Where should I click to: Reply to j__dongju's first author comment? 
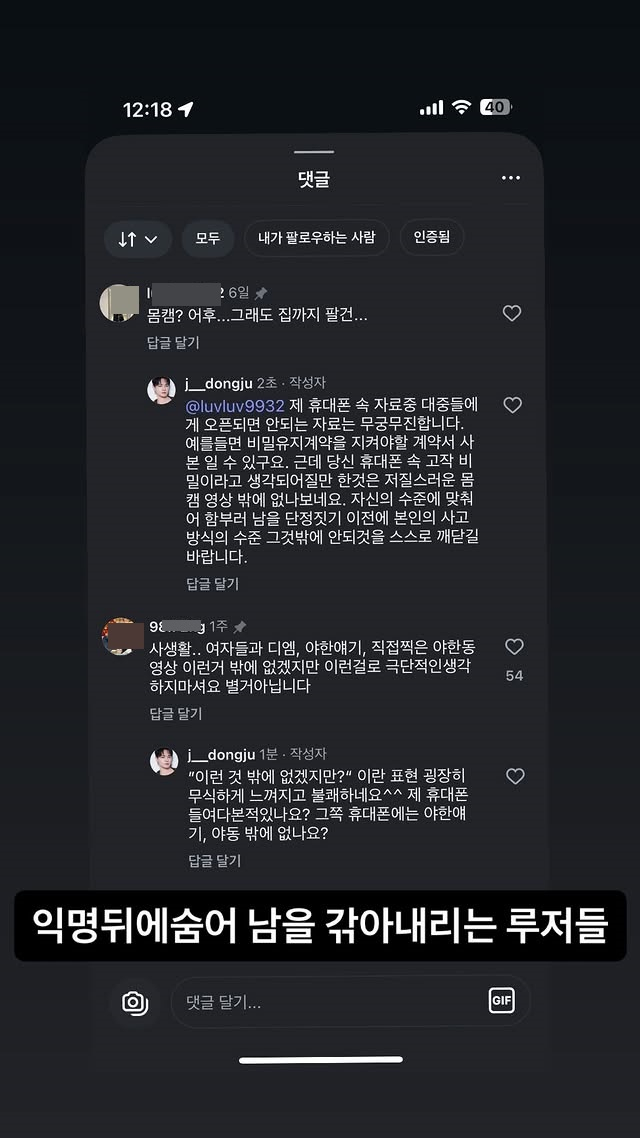(x=212, y=584)
